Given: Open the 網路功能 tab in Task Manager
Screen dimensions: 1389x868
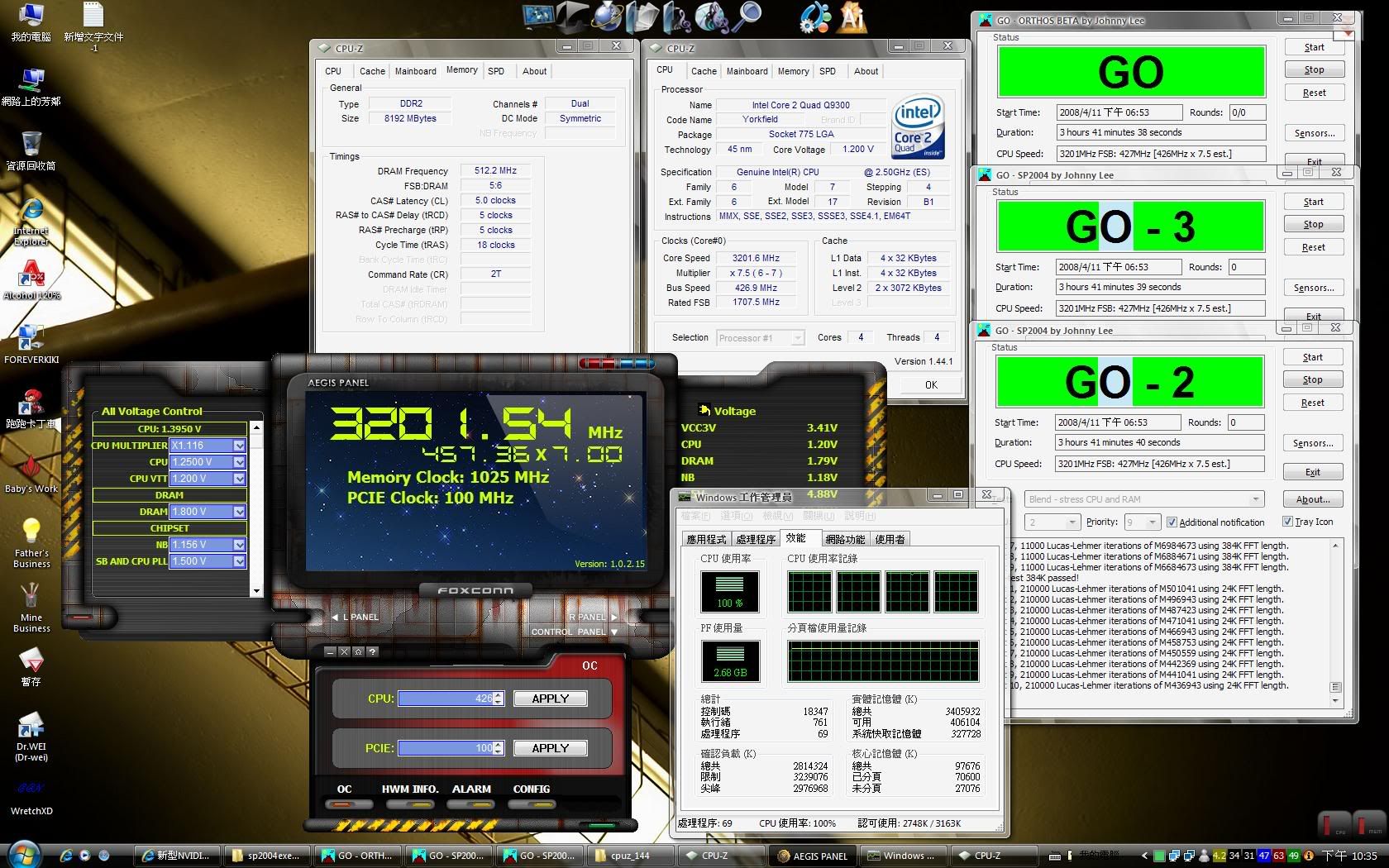Looking at the screenshot, I should [844, 539].
